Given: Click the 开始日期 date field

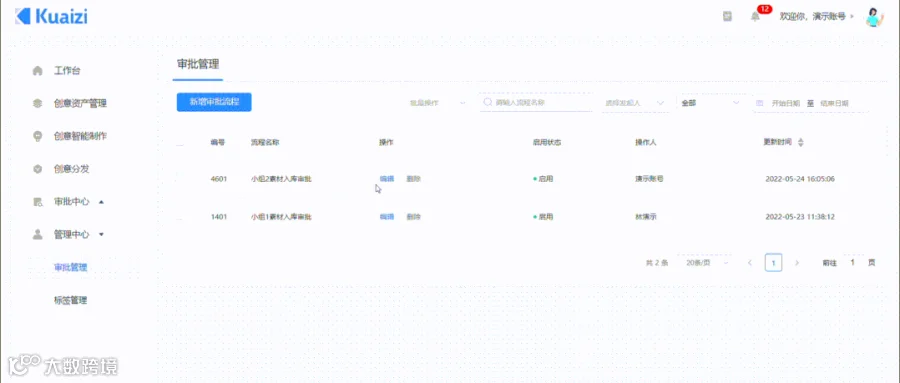Looking at the screenshot, I should (x=785, y=103).
